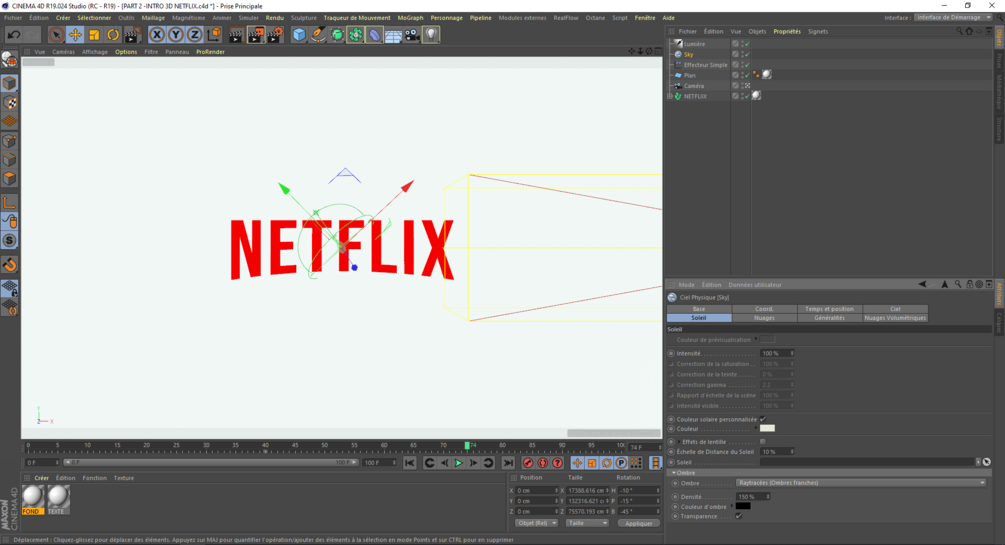The height and width of the screenshot is (545, 1005).
Task: Add a floor/environment object
Action: coord(393,35)
